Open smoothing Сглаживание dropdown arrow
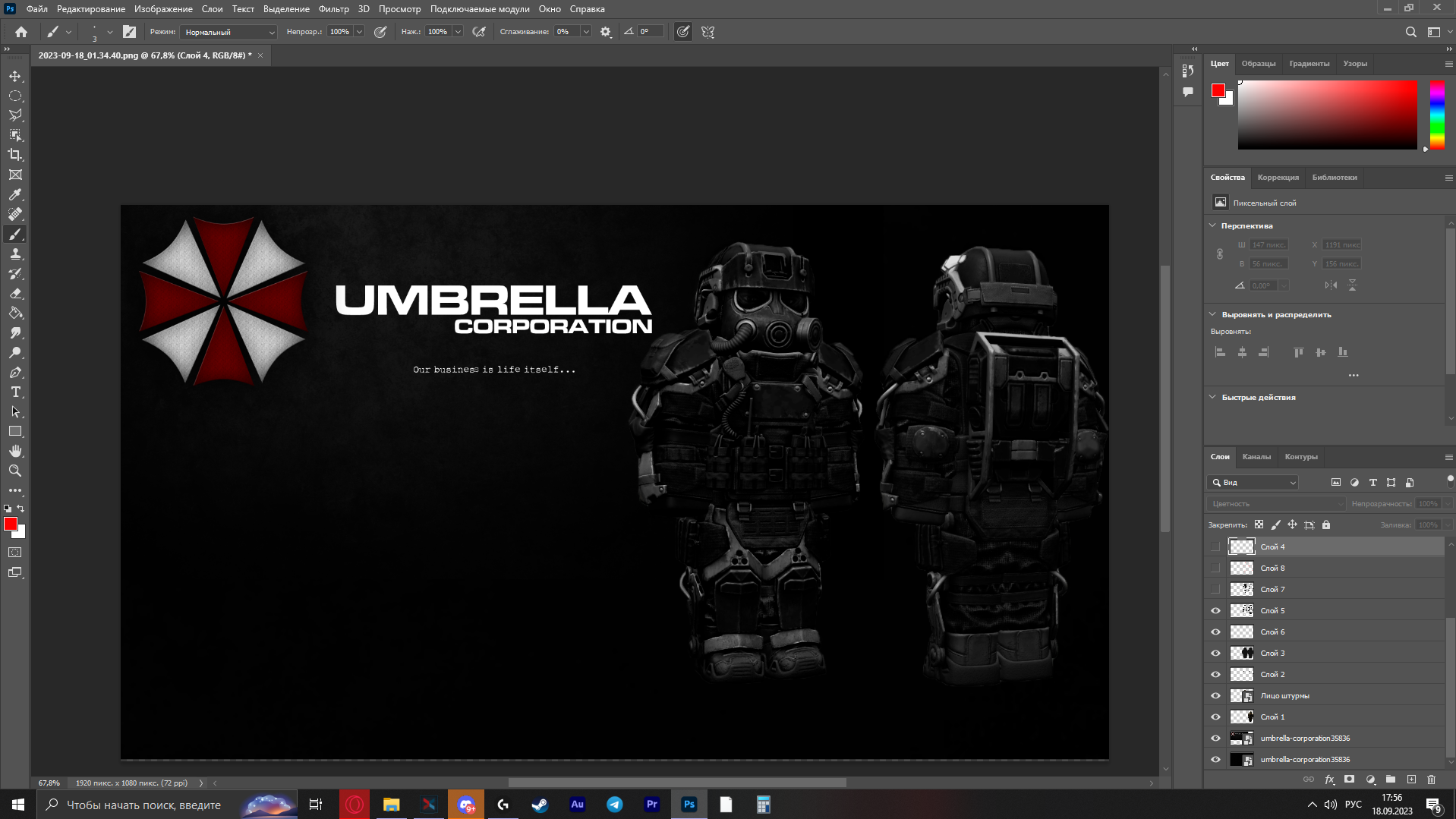The height and width of the screenshot is (819, 1456). coord(586,32)
